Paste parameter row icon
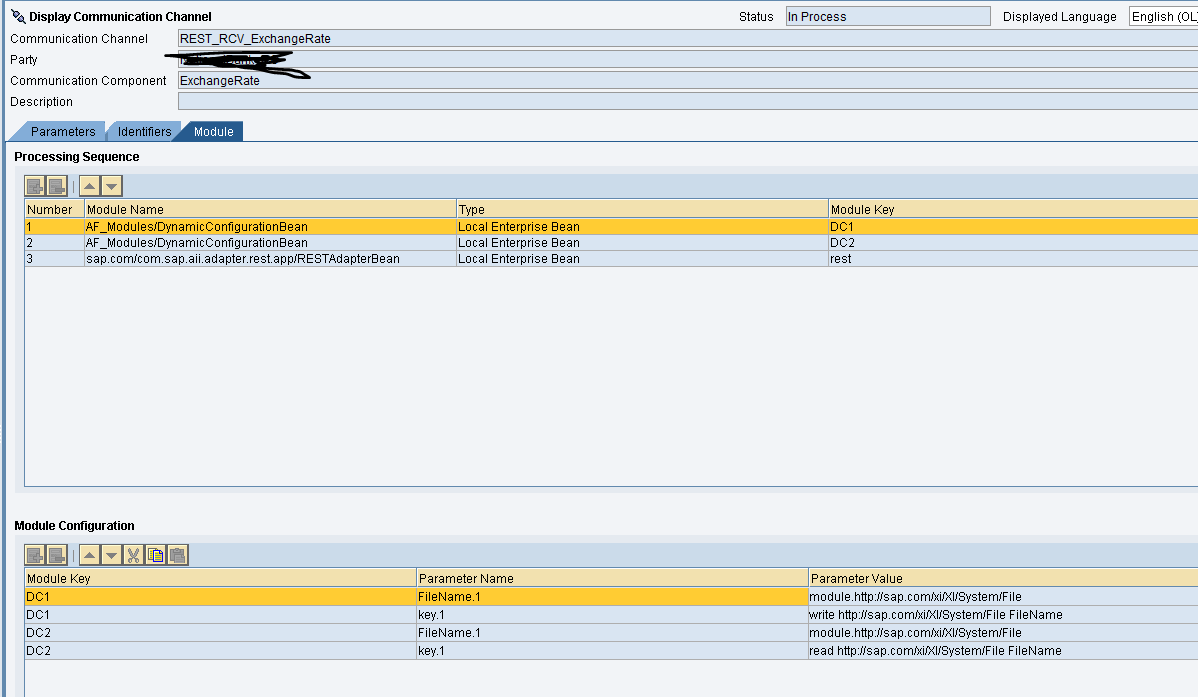The height and width of the screenshot is (697, 1198). [x=178, y=555]
